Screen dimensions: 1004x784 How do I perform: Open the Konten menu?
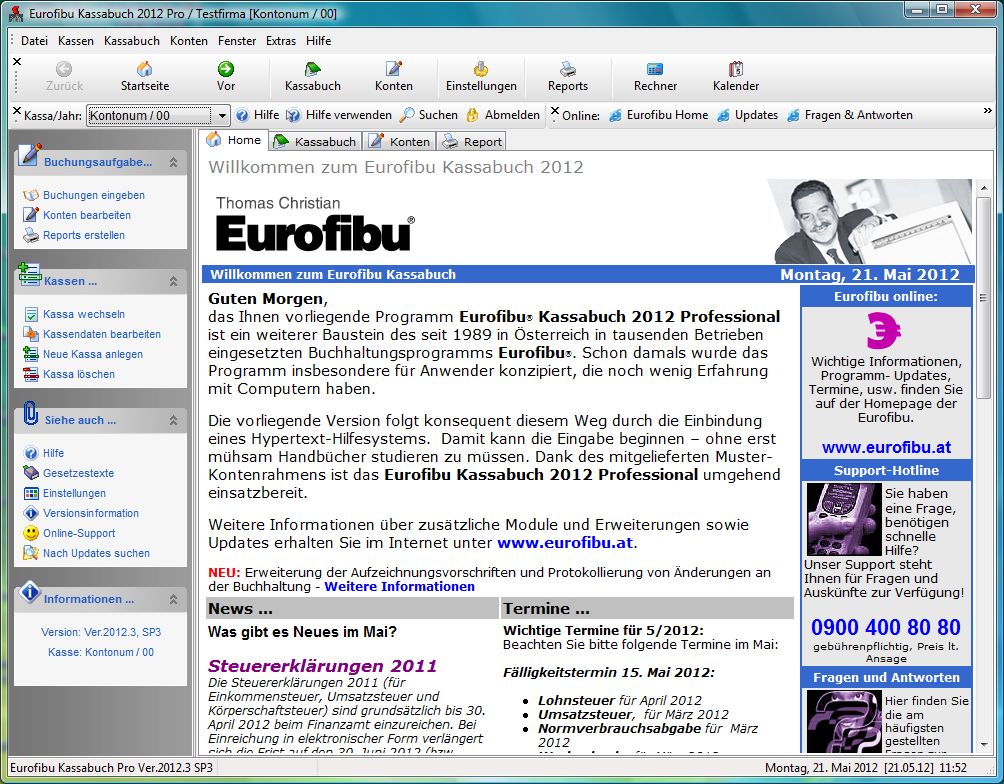[189, 41]
